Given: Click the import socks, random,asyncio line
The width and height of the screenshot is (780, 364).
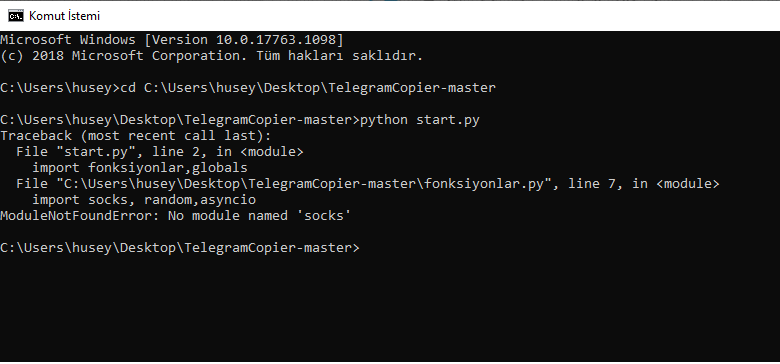Looking at the screenshot, I should point(144,200).
